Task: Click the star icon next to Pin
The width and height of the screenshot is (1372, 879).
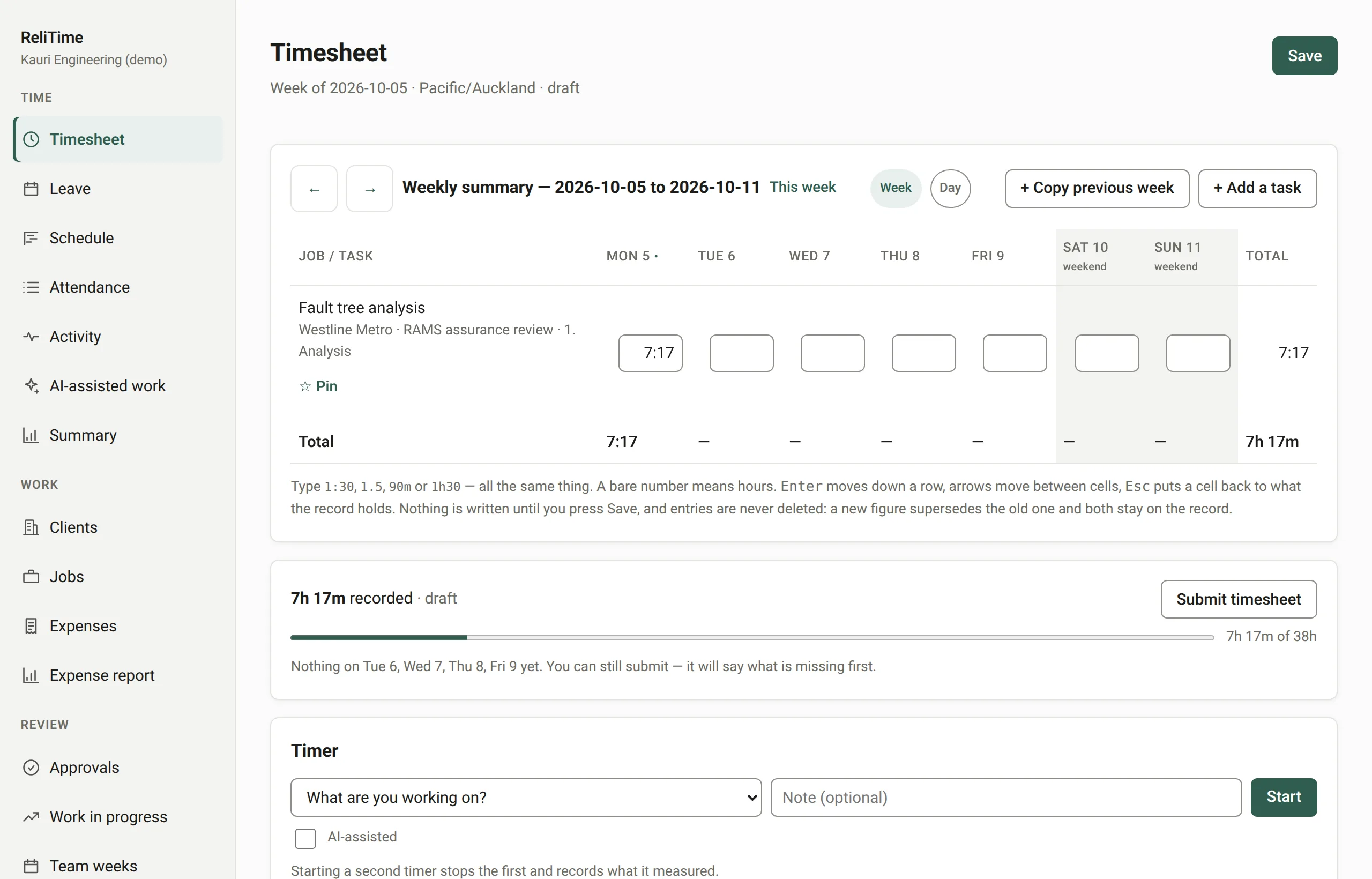Action: click(305, 386)
